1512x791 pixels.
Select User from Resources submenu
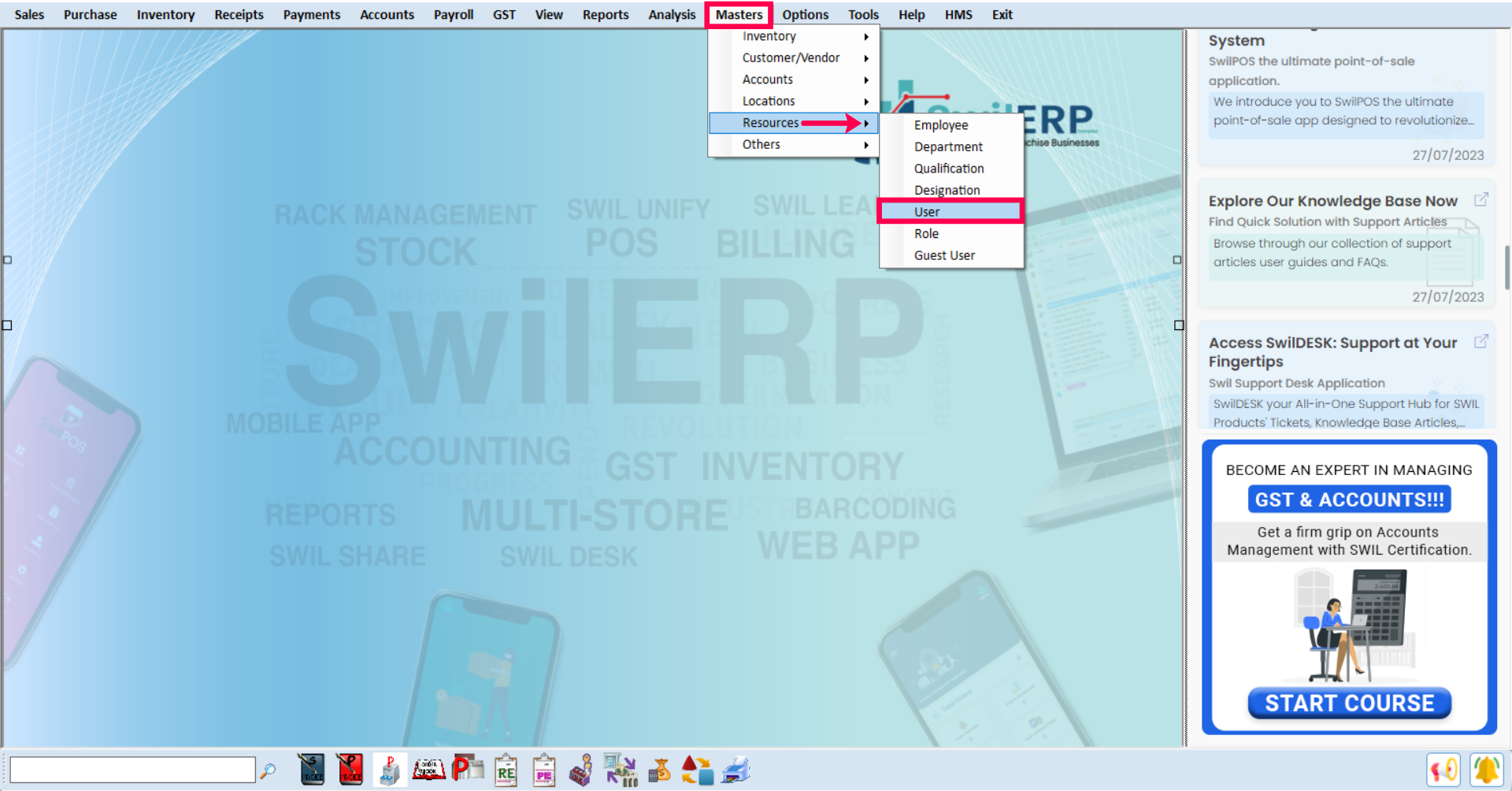click(x=951, y=212)
